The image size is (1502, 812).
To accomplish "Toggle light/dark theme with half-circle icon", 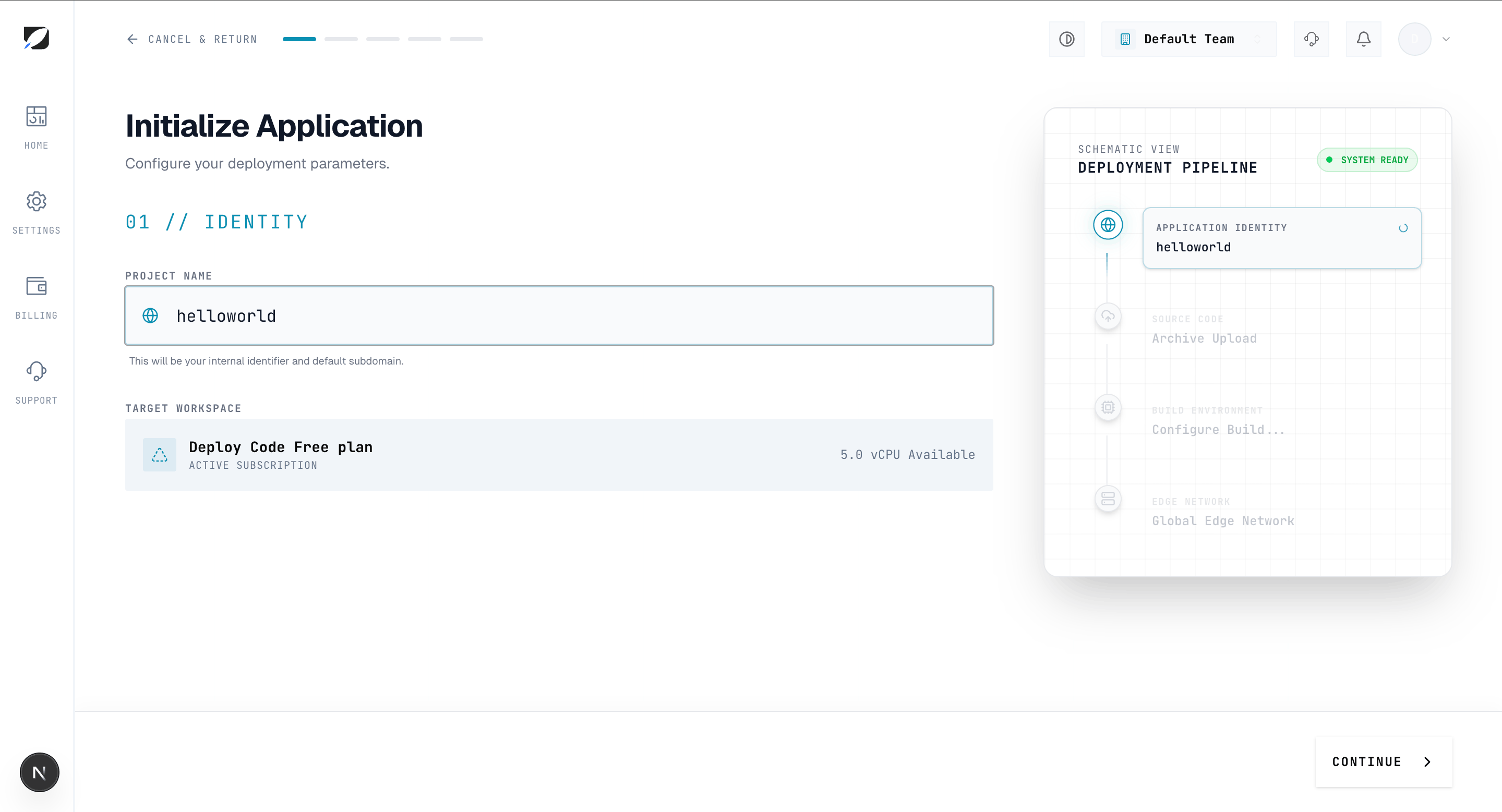I will 1066,39.
